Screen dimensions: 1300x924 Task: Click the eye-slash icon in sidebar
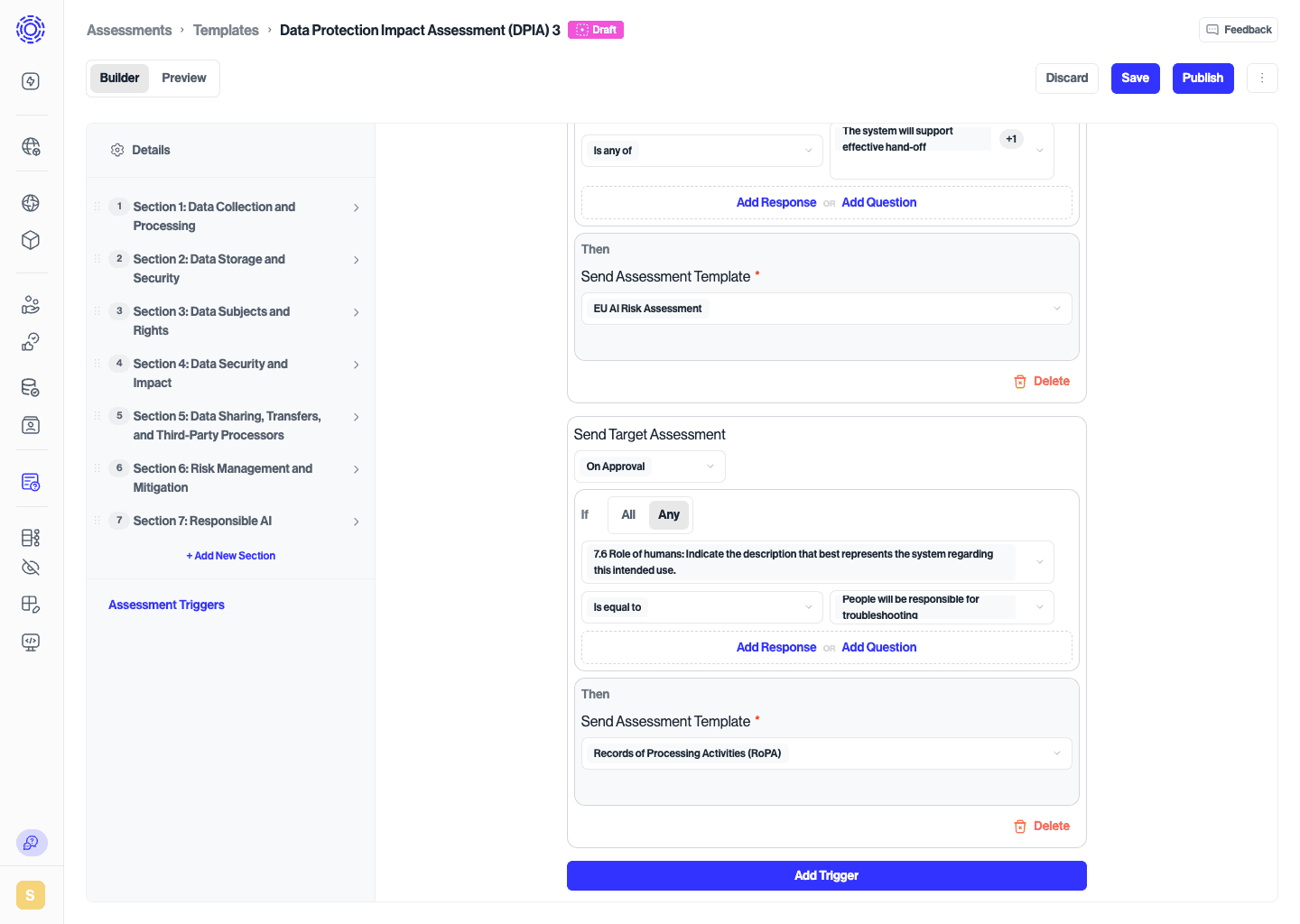[31, 568]
